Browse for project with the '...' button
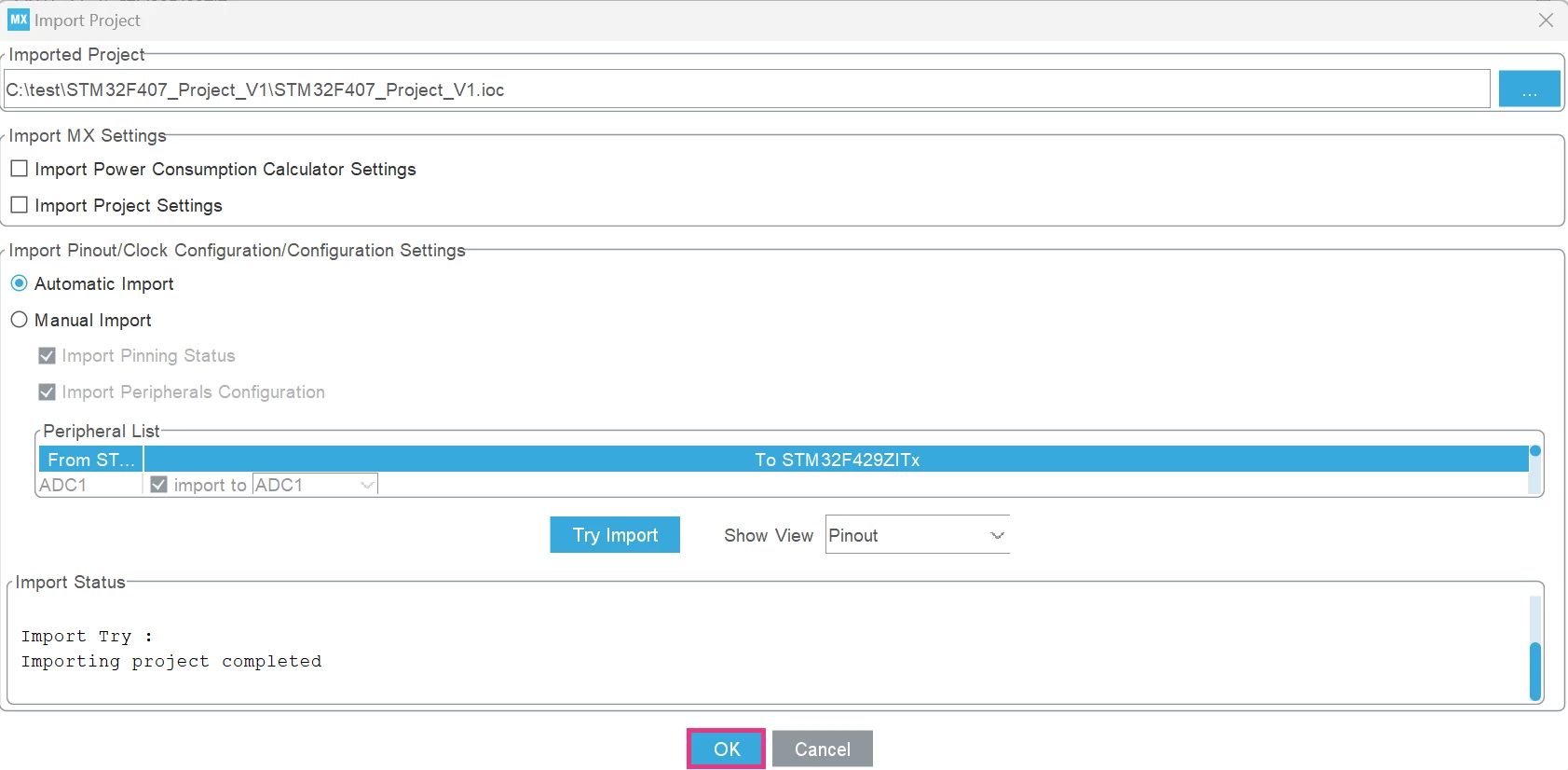Image resolution: width=1568 pixels, height=770 pixels. coord(1529,89)
